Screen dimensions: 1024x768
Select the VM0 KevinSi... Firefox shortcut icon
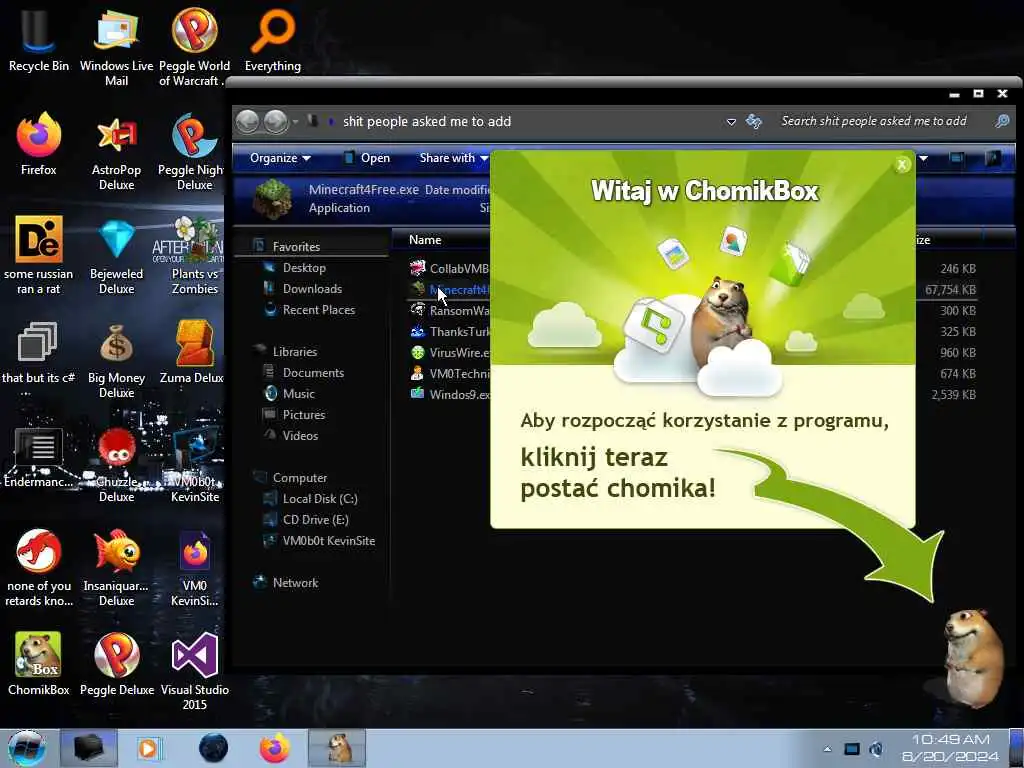click(194, 568)
